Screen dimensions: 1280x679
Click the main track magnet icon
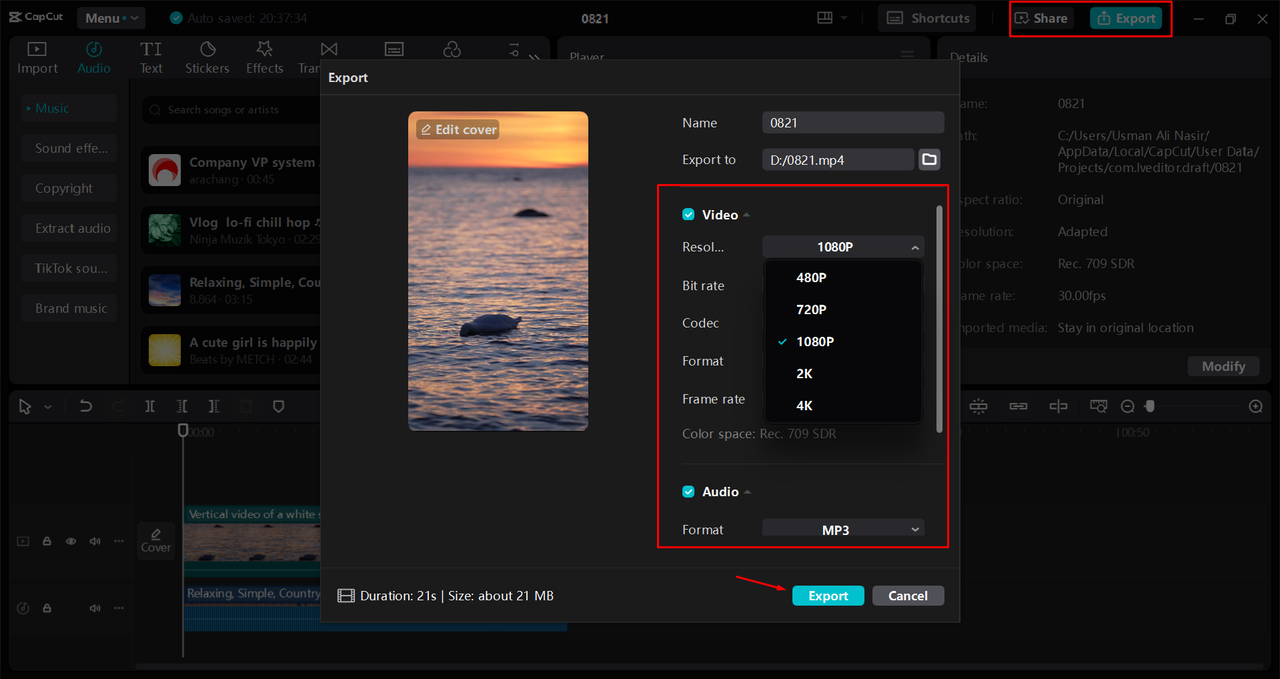pyautogui.click(x=978, y=406)
